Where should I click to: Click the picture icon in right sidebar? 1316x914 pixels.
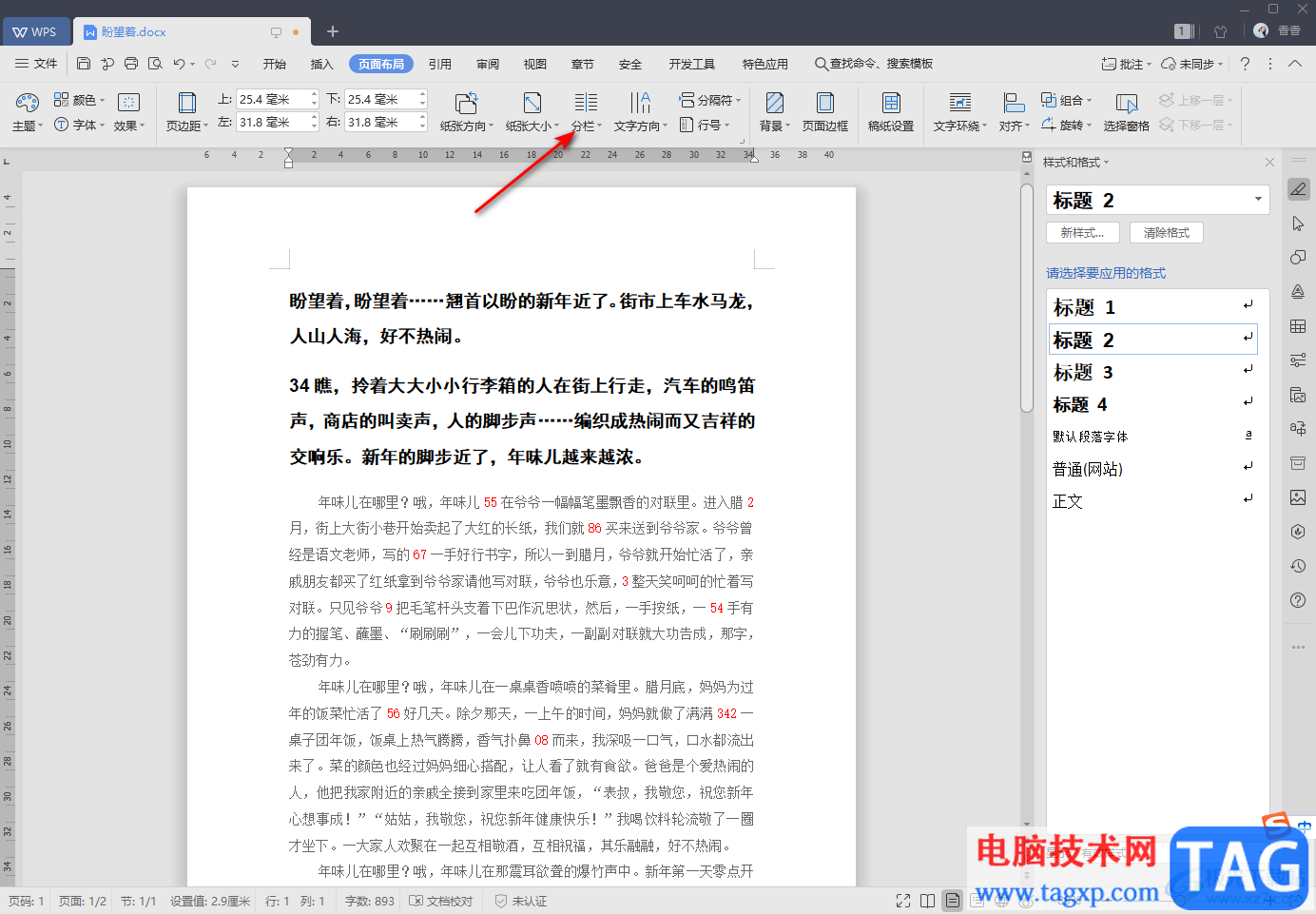(x=1298, y=497)
